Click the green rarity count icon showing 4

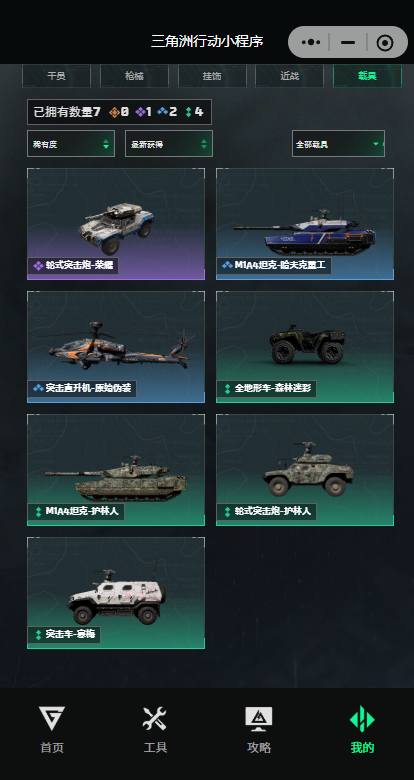point(189,112)
